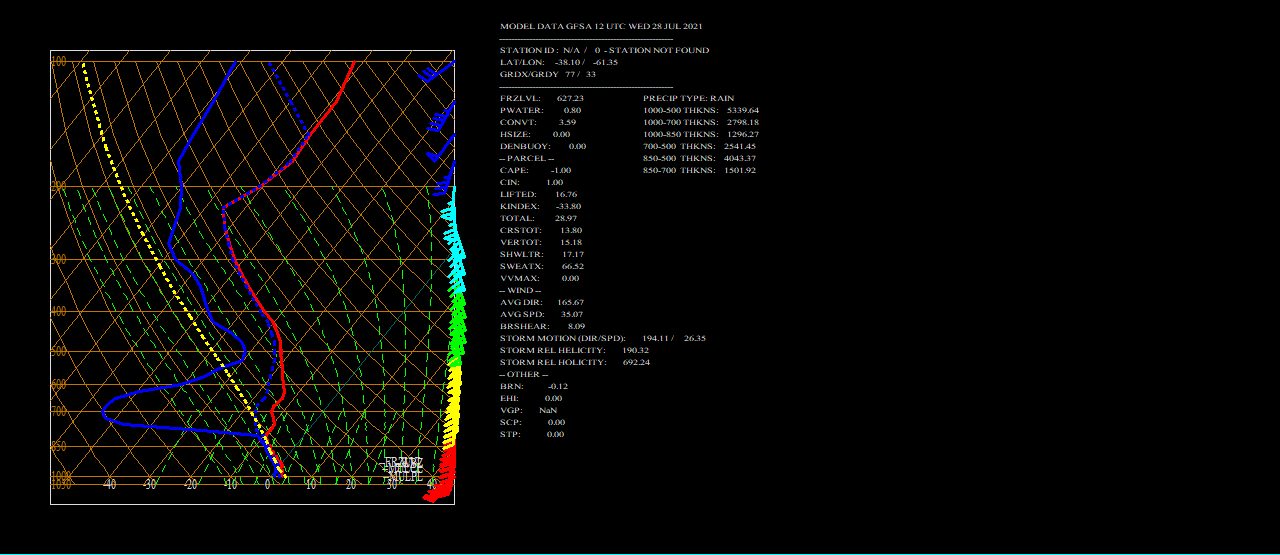Select STORM REL HELICITY 190.32 line
The height and width of the screenshot is (555, 1280).
[x=574, y=350]
